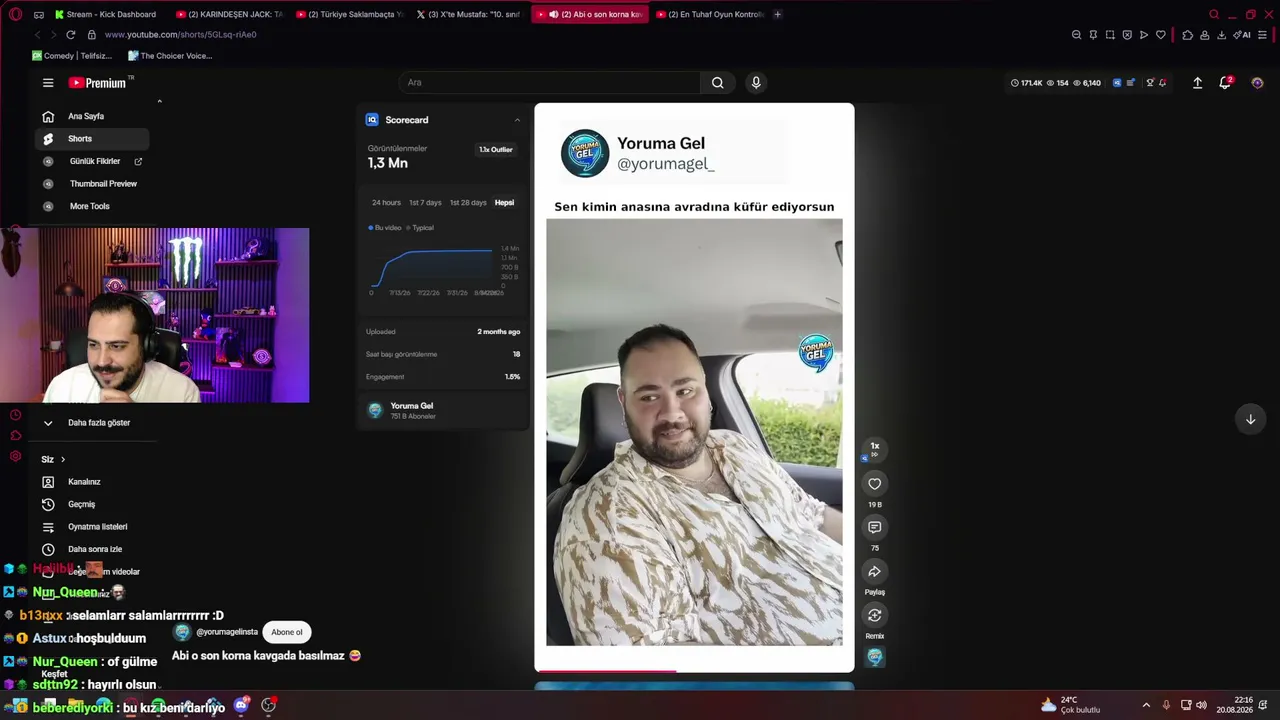Start voice search with the microphone

coord(756,83)
